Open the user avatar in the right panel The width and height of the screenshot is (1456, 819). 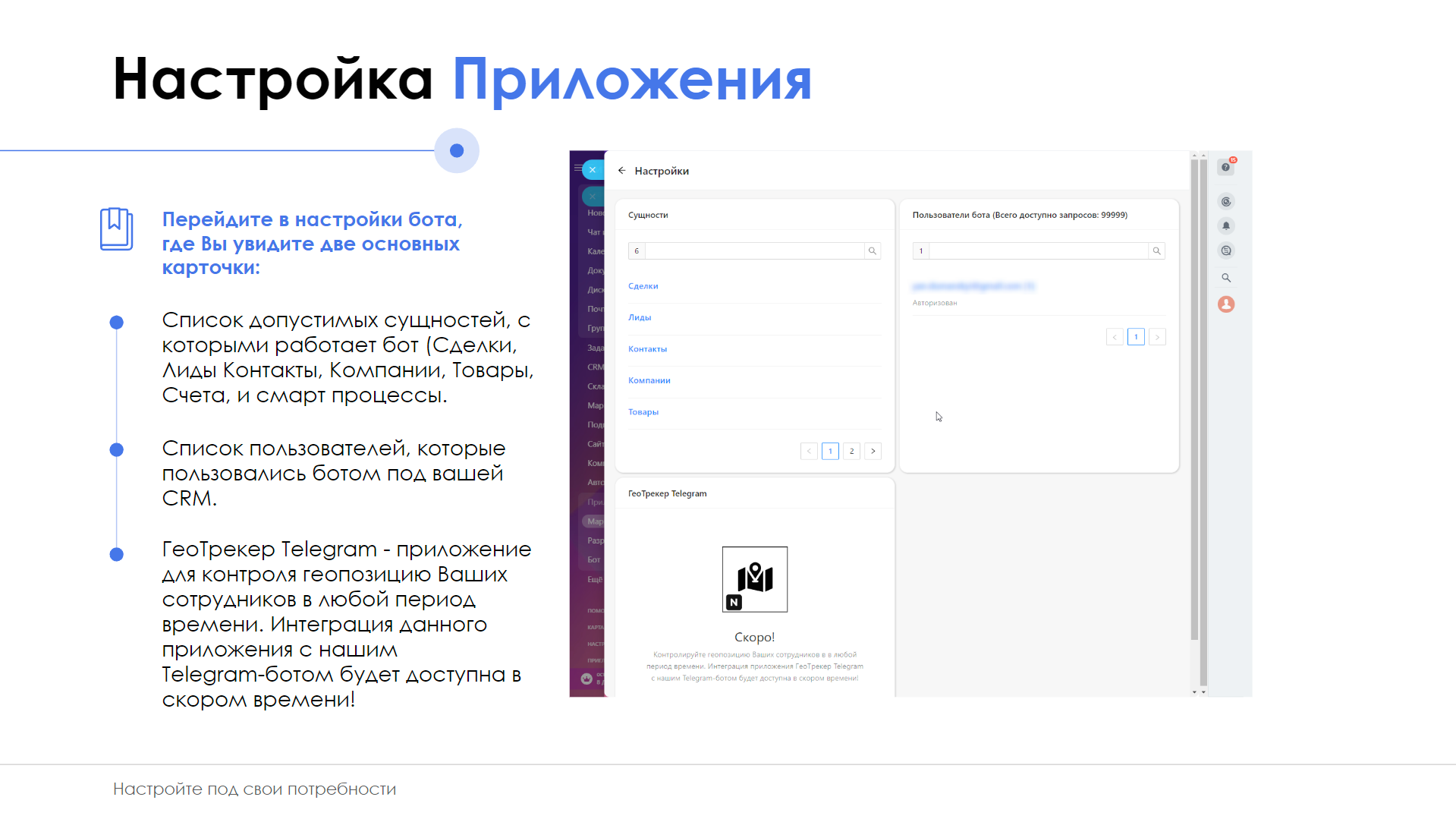[1226, 304]
